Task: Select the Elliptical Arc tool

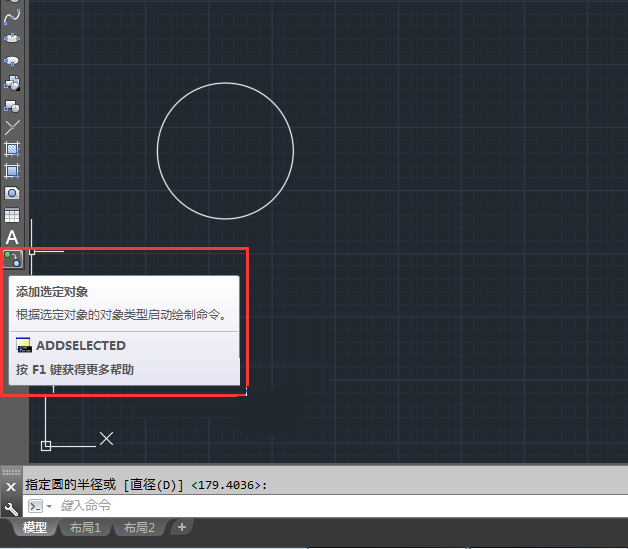Action: [x=12, y=61]
